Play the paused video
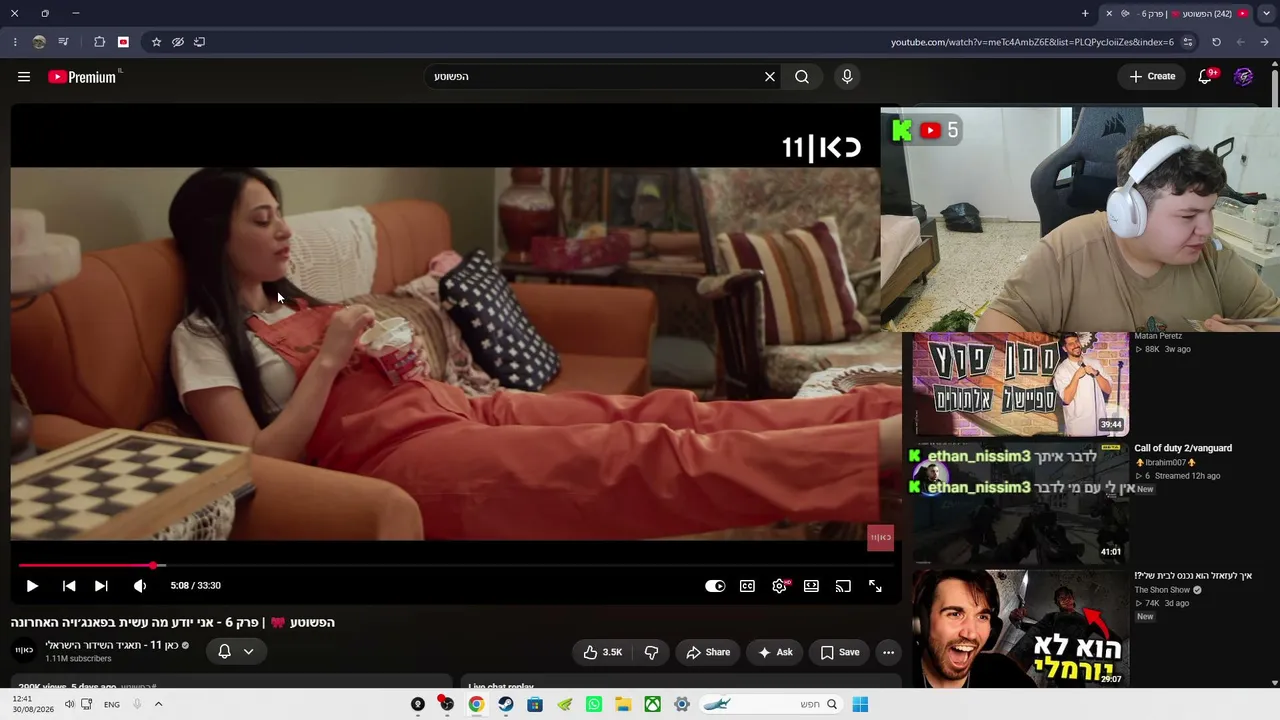This screenshot has height=720, width=1280. pos(32,586)
